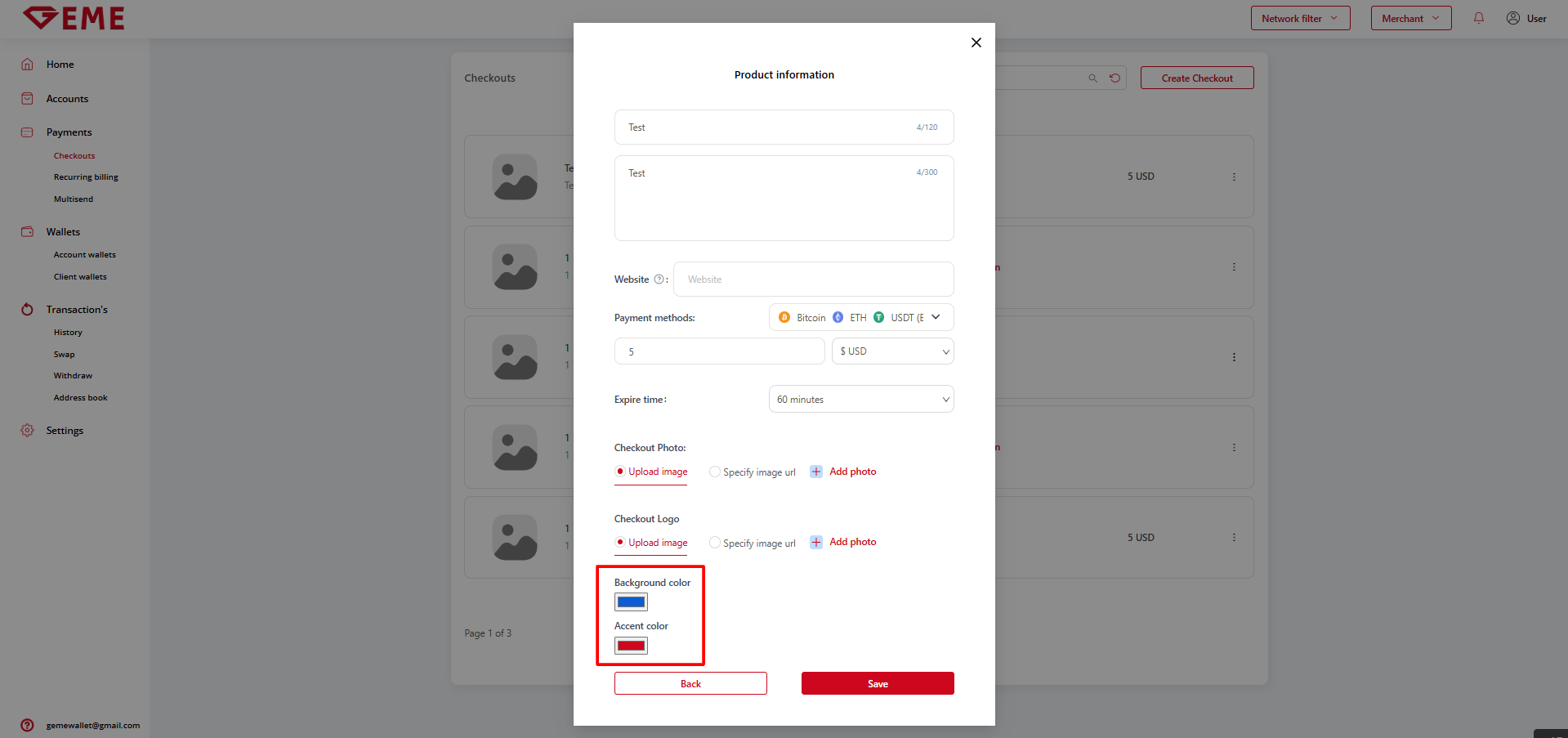Click the plus icon beside Checkout Photo
Screen dimensions: 1568x738
[815, 472]
